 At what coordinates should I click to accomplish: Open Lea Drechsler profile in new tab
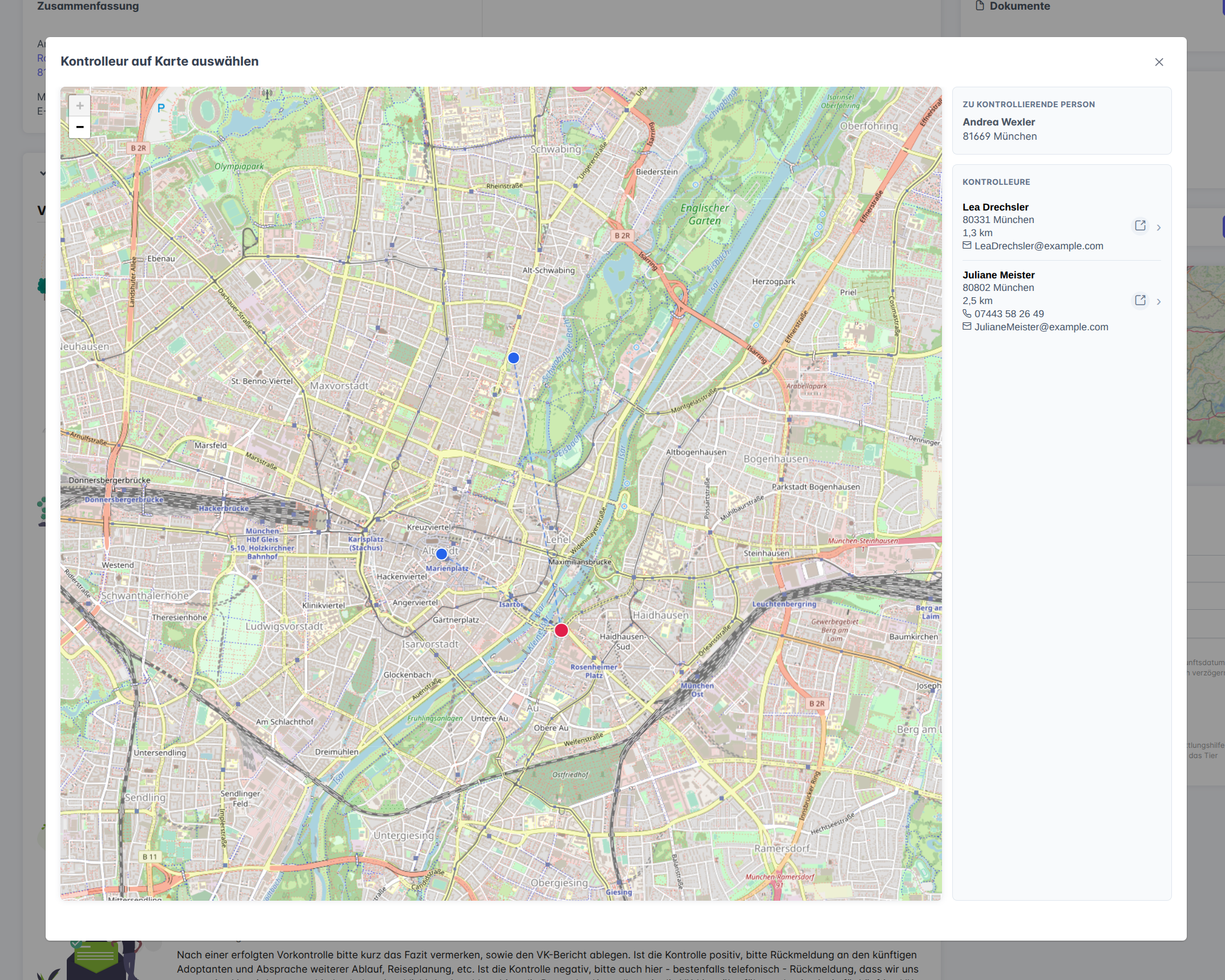[x=1140, y=226]
